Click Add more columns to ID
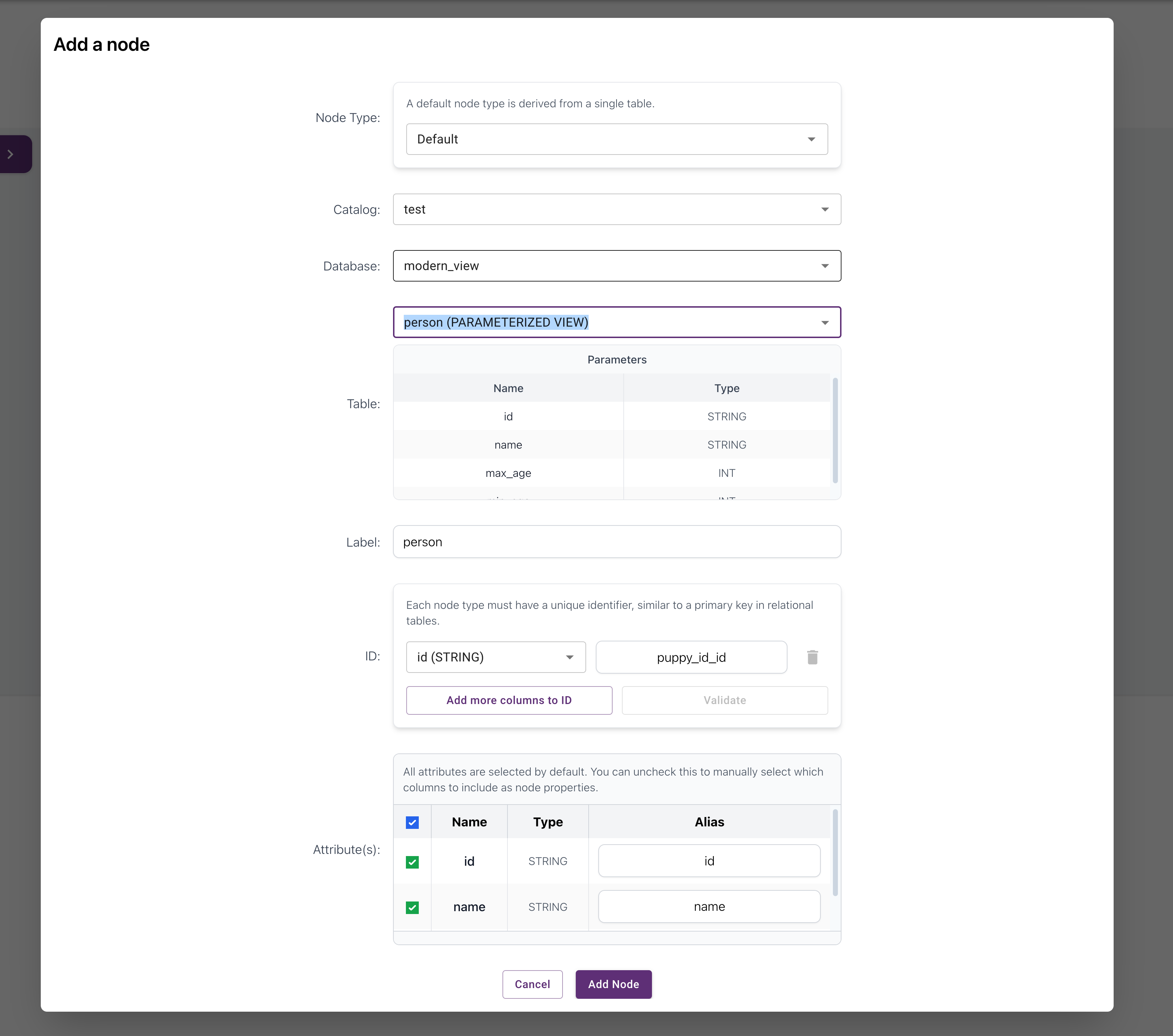 (x=509, y=700)
